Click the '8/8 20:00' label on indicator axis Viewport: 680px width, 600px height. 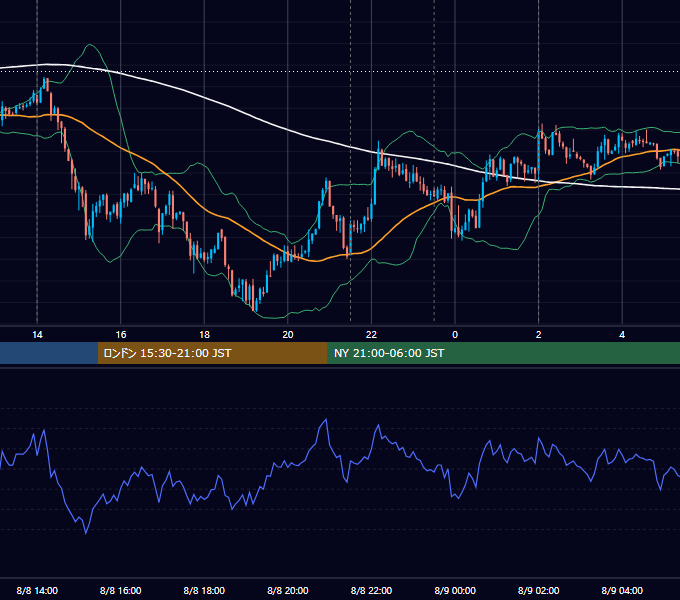[x=288, y=590]
